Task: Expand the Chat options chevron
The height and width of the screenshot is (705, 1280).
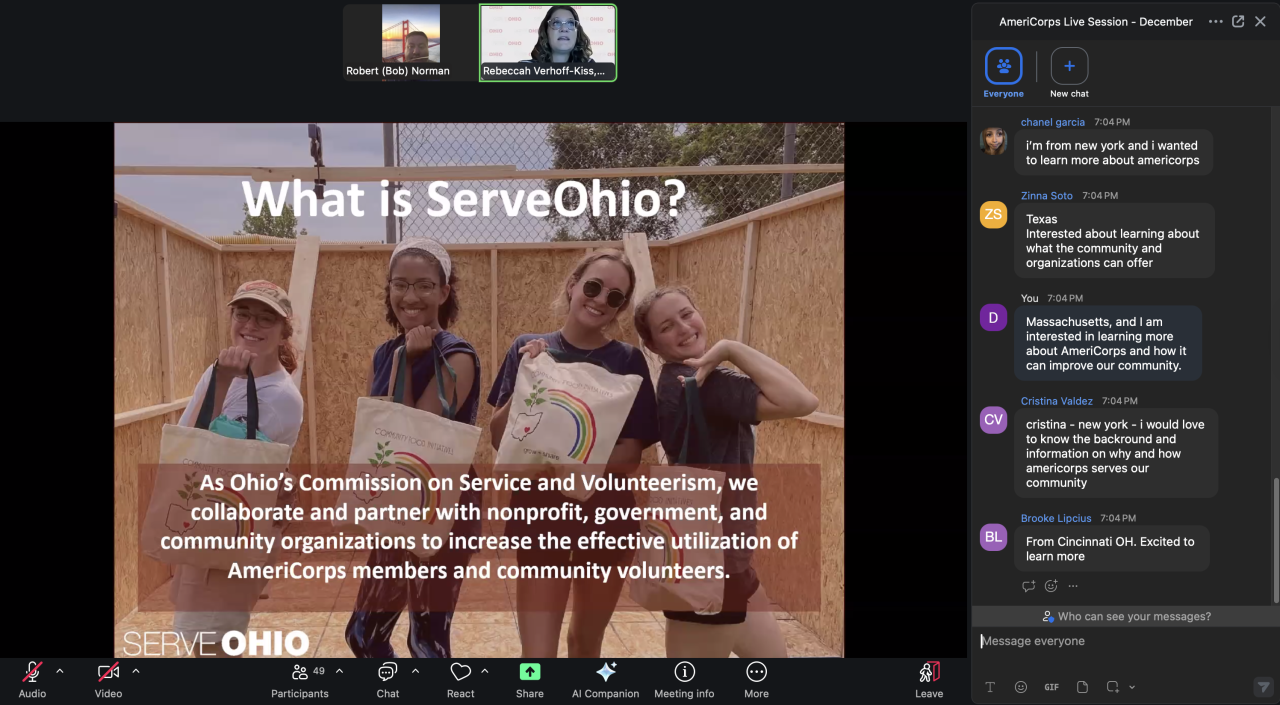Action: 415,671
